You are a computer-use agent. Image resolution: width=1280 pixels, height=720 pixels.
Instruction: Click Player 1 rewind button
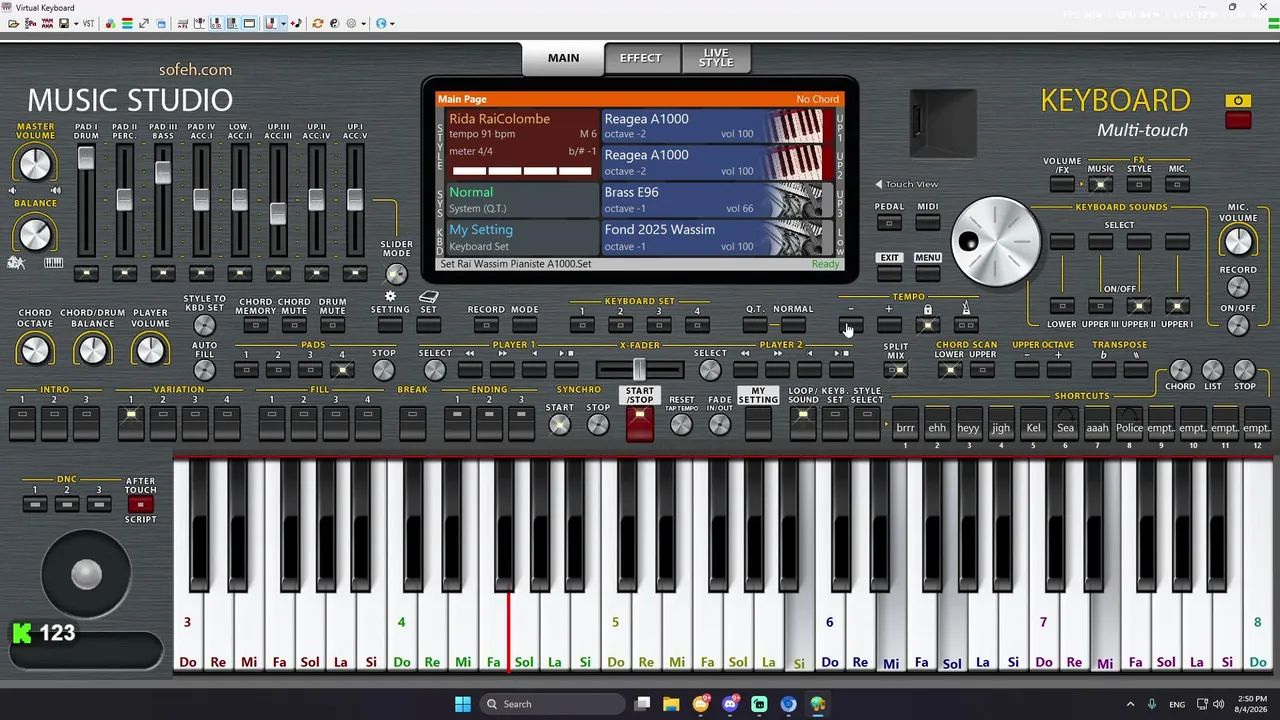click(470, 370)
